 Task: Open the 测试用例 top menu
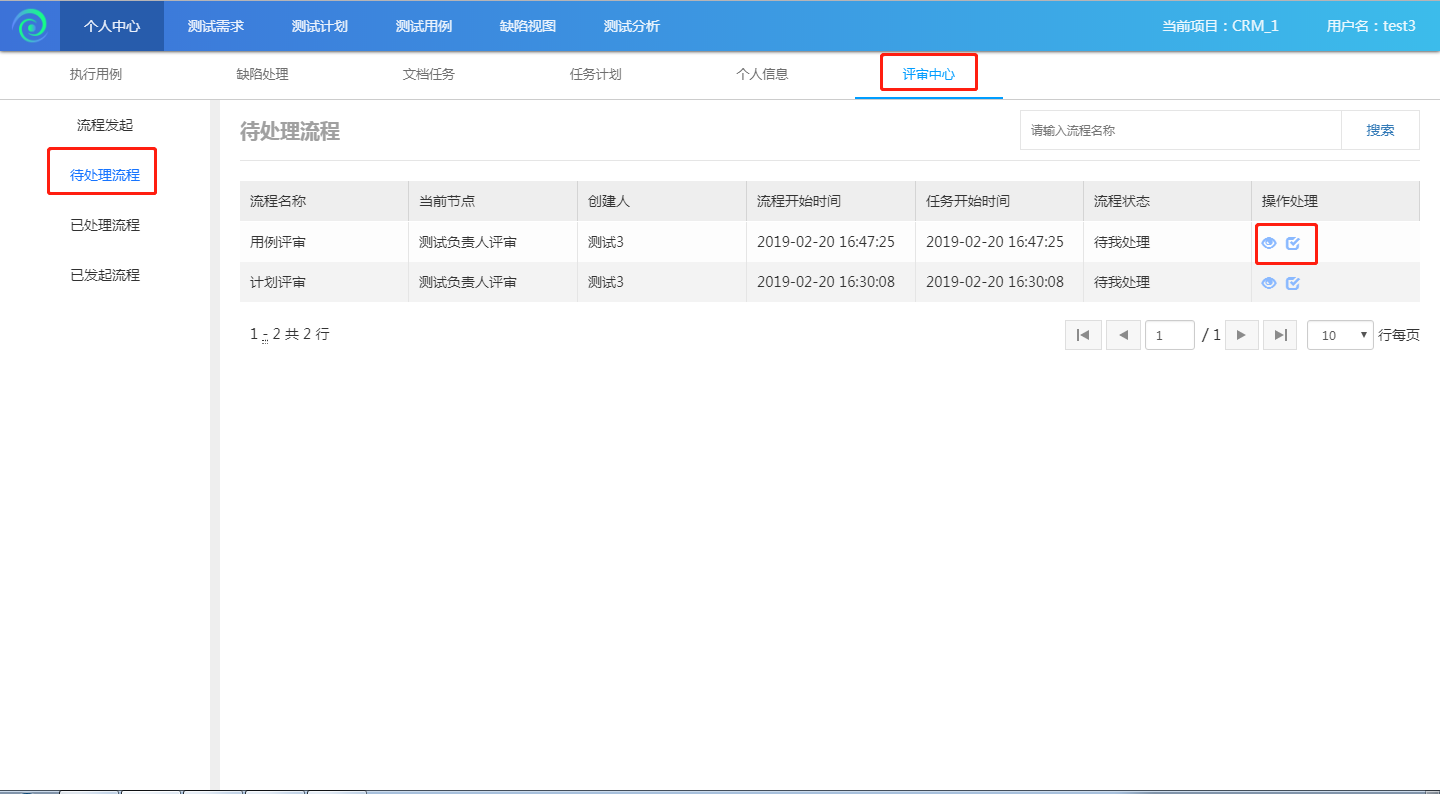(424, 26)
